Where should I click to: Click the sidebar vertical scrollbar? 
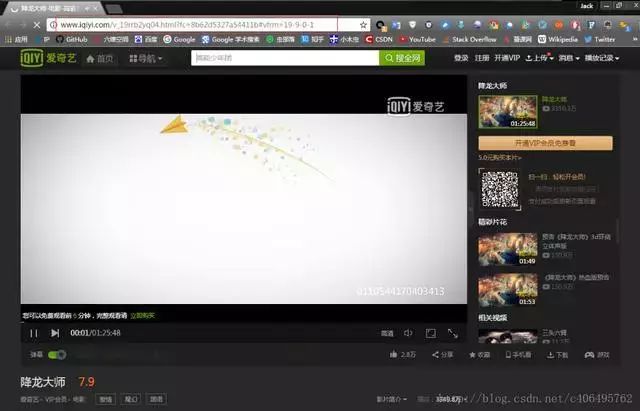click(618, 231)
